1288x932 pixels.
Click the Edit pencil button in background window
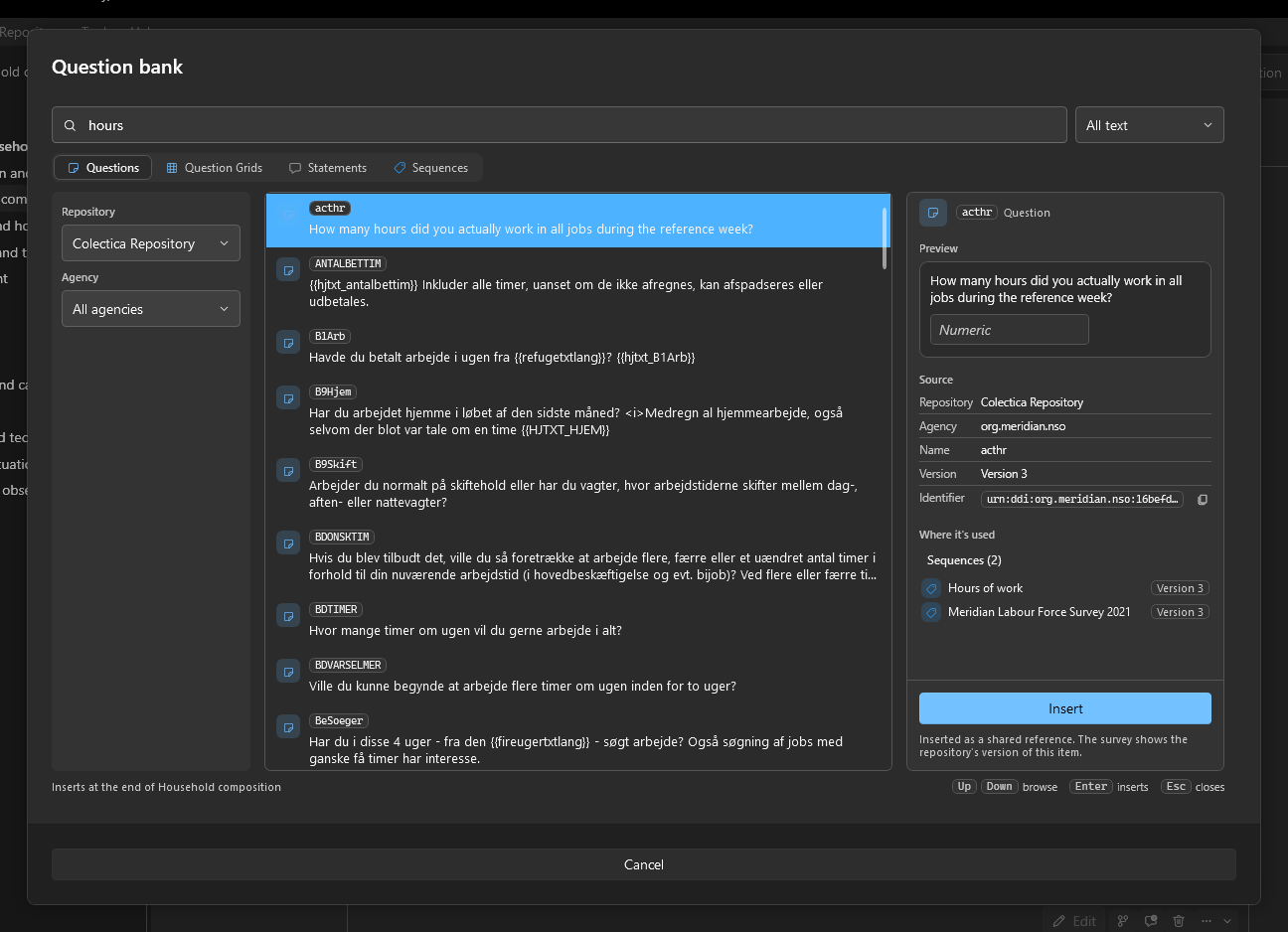pos(1074,921)
